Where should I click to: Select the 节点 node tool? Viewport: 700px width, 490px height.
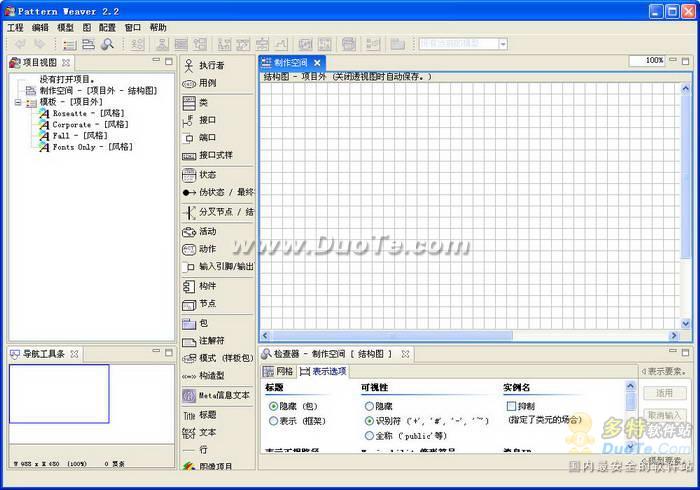click(200, 304)
